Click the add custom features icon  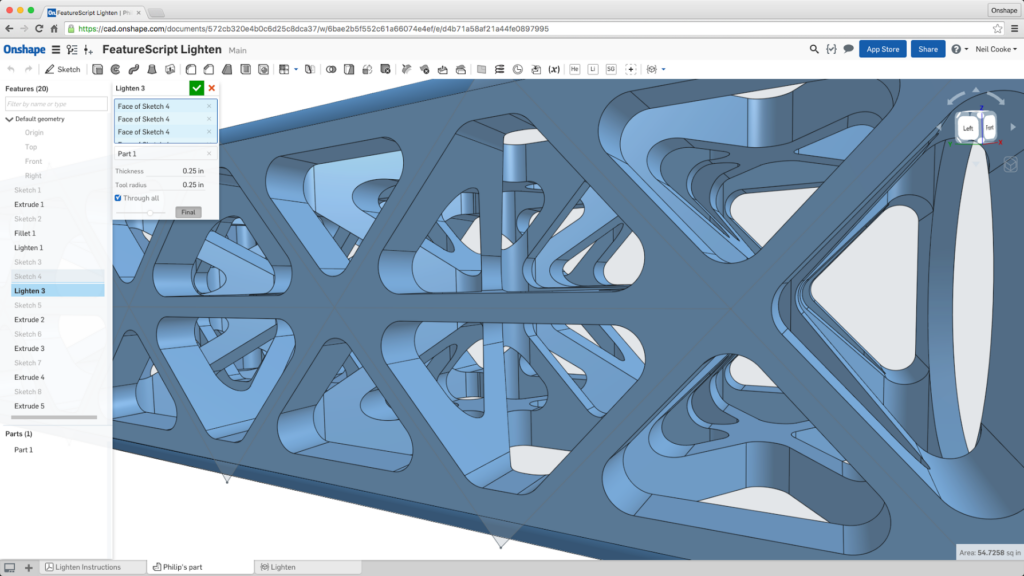click(631, 69)
